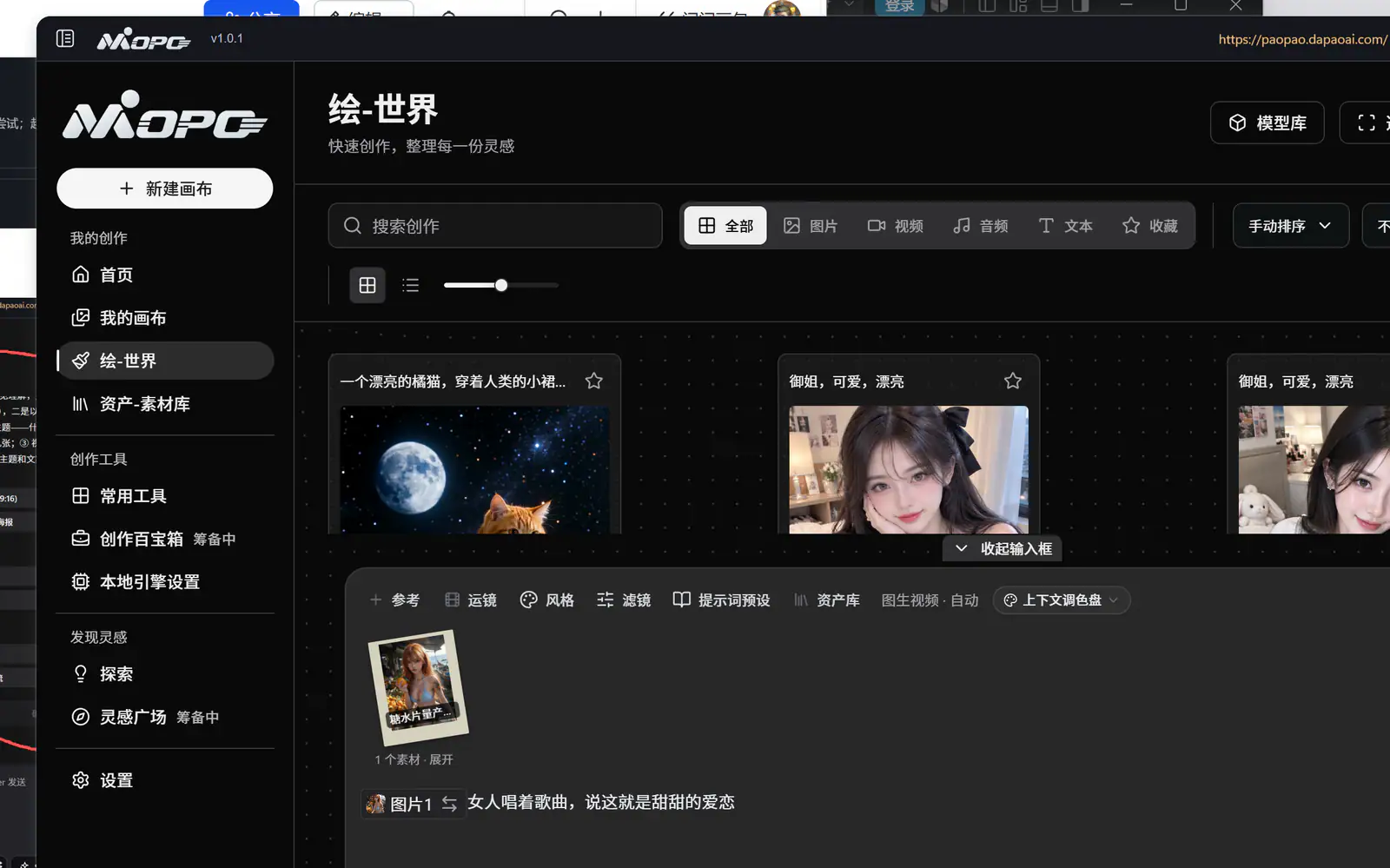Open the 风格 palette option

(x=547, y=600)
